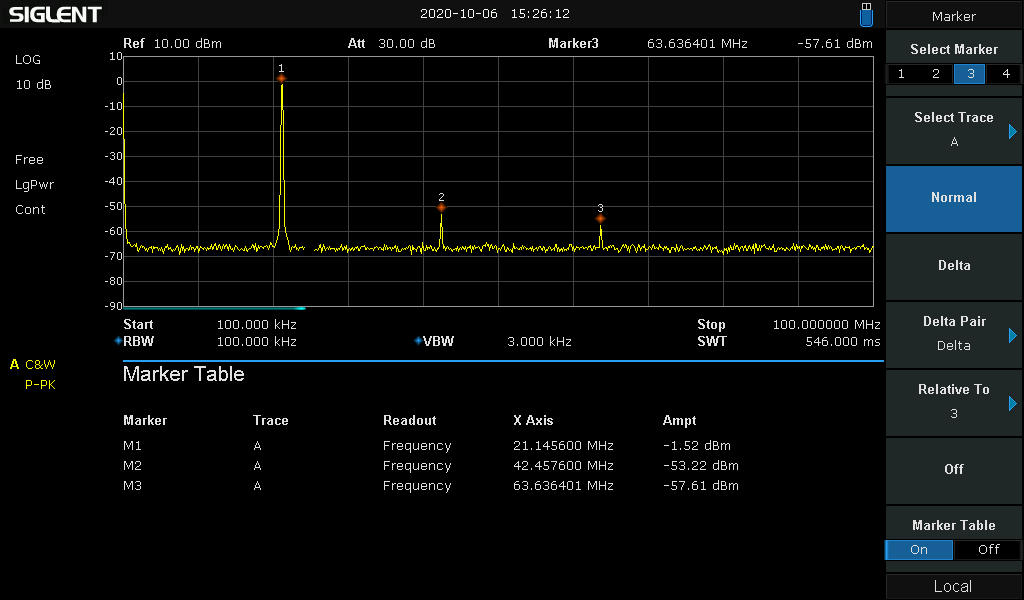Click marker 1 diamond on the spectrum peak

(281, 78)
